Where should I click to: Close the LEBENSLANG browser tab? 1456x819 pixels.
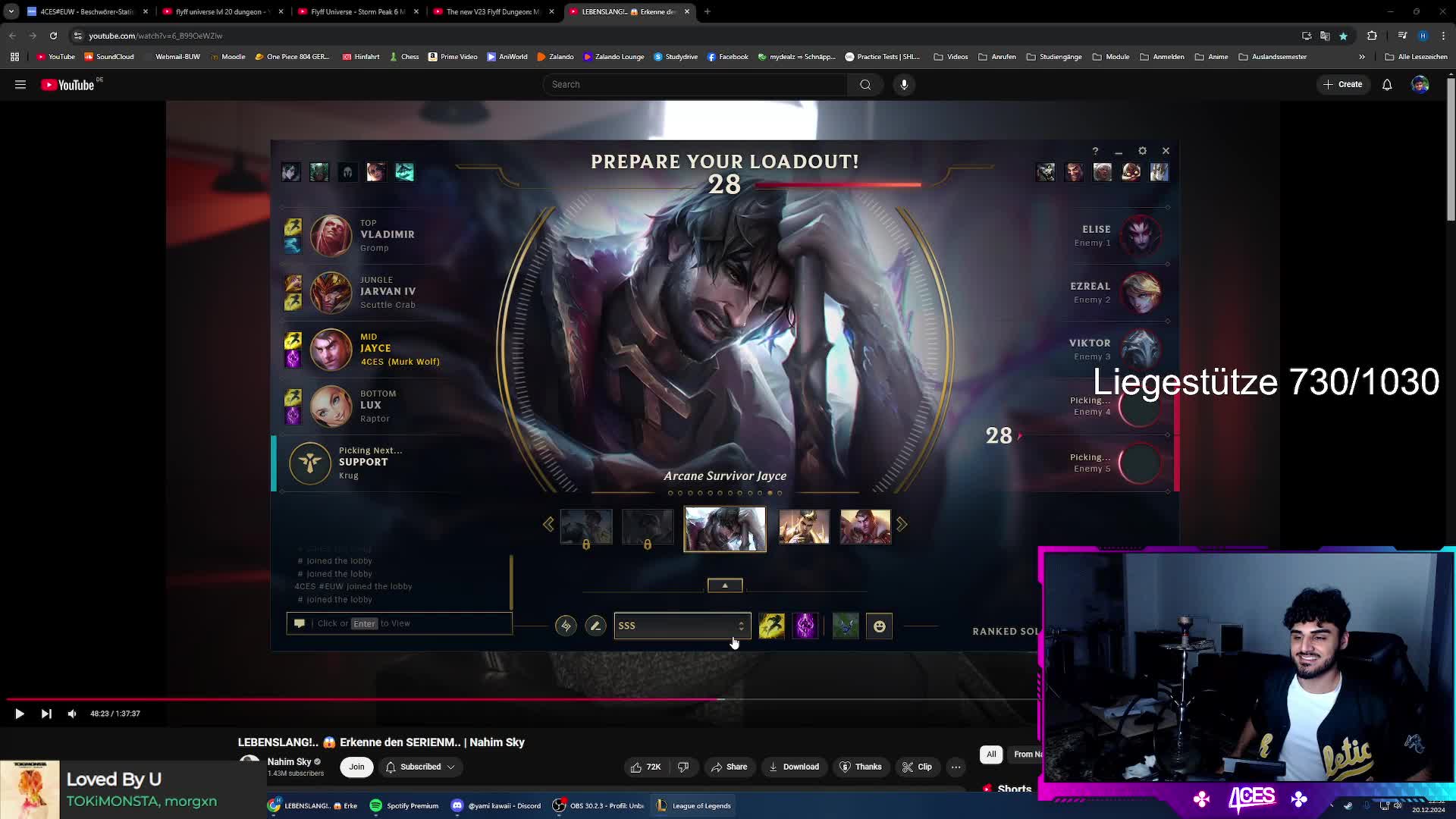click(687, 11)
